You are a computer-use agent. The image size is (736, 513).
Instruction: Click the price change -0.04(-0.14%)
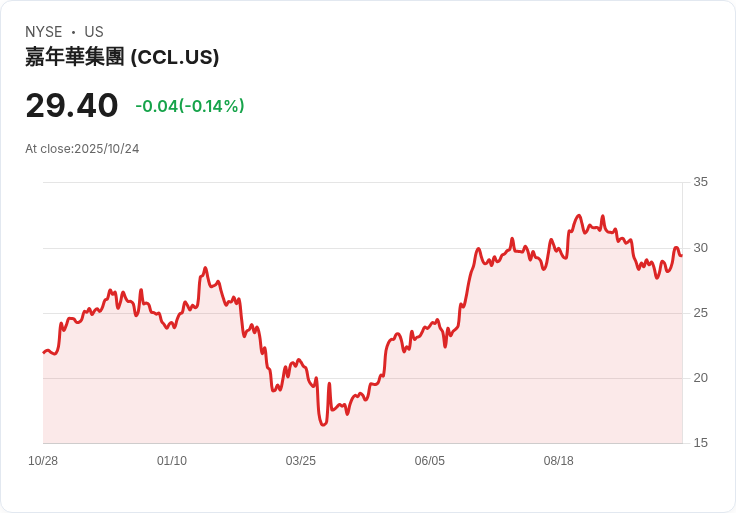click(190, 106)
